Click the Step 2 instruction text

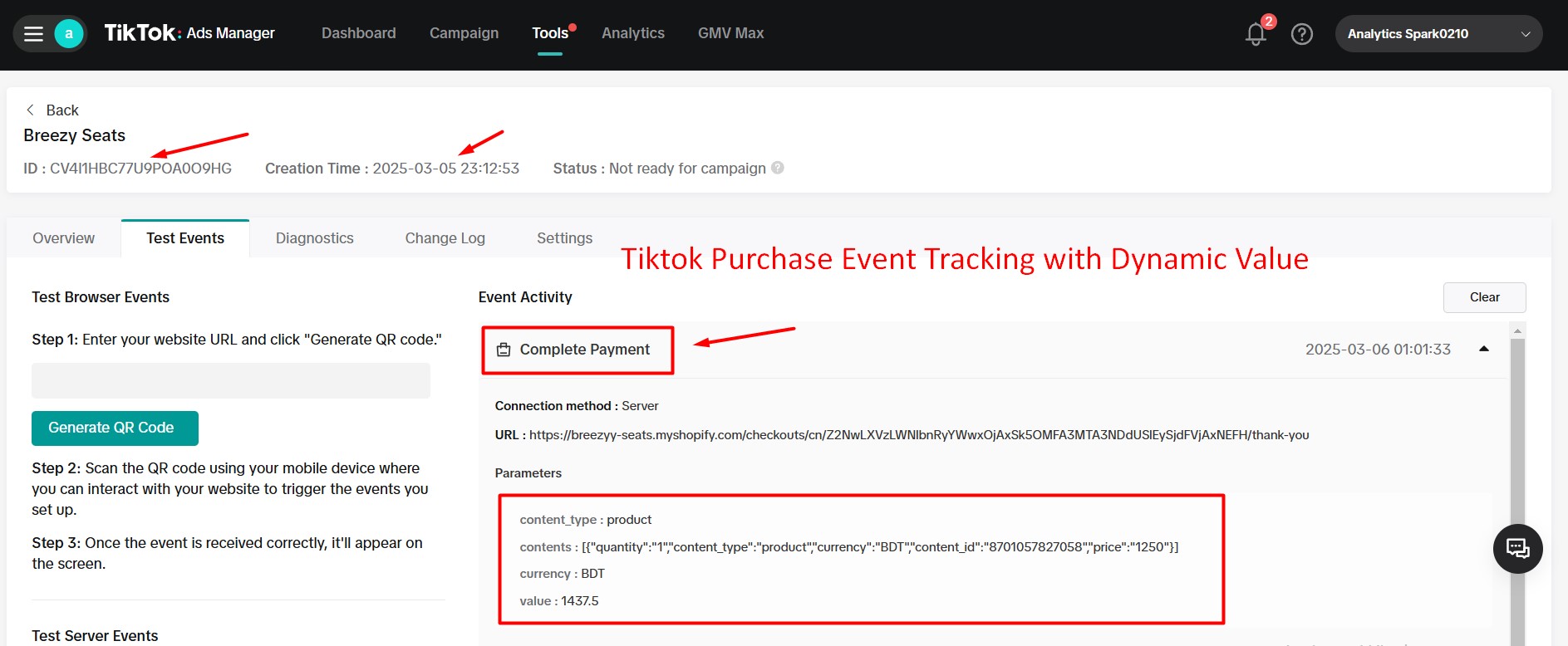click(230, 489)
